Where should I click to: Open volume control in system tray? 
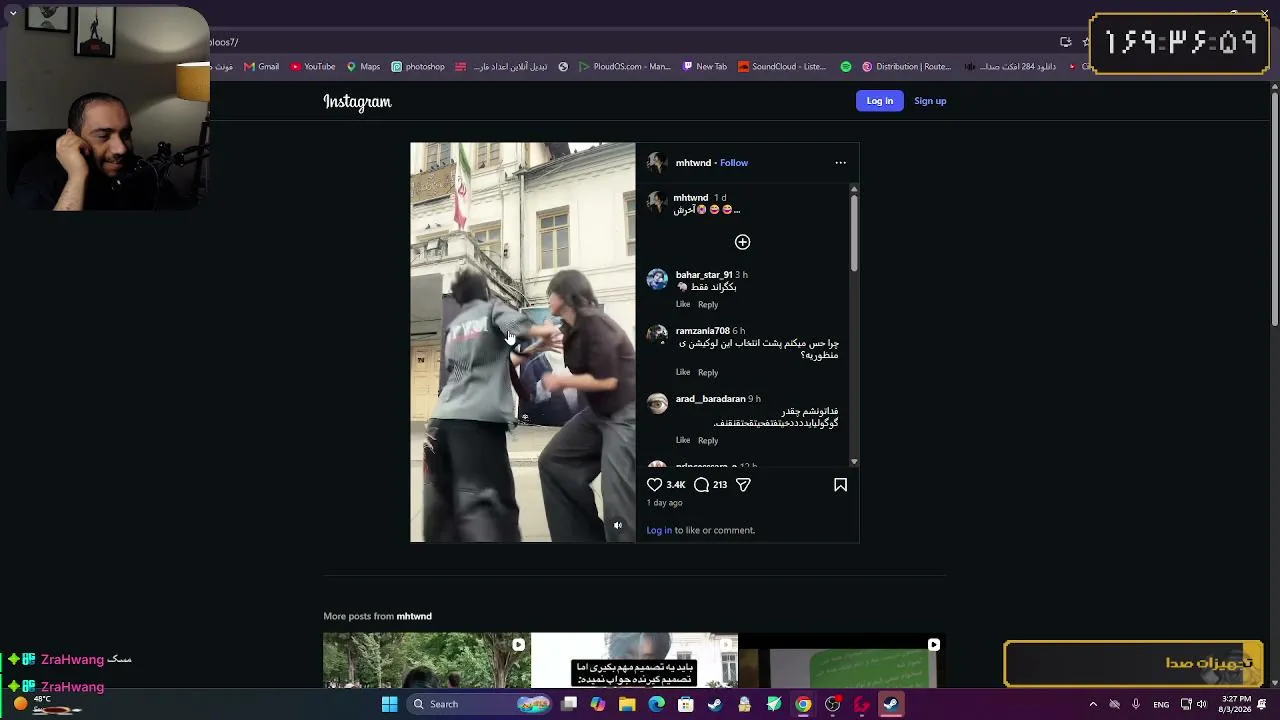[x=1201, y=704]
